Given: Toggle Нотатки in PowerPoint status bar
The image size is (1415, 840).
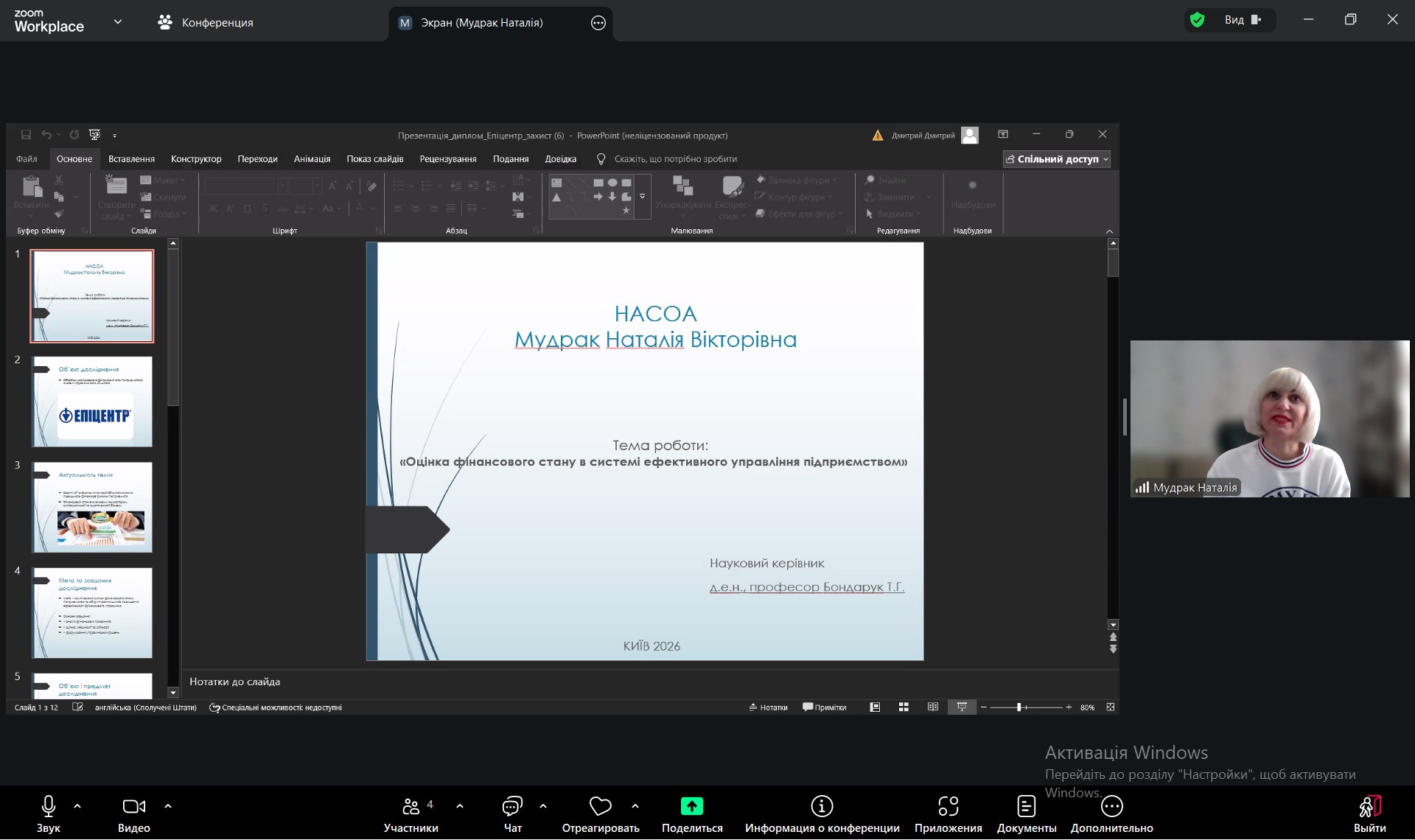Looking at the screenshot, I should click(768, 707).
